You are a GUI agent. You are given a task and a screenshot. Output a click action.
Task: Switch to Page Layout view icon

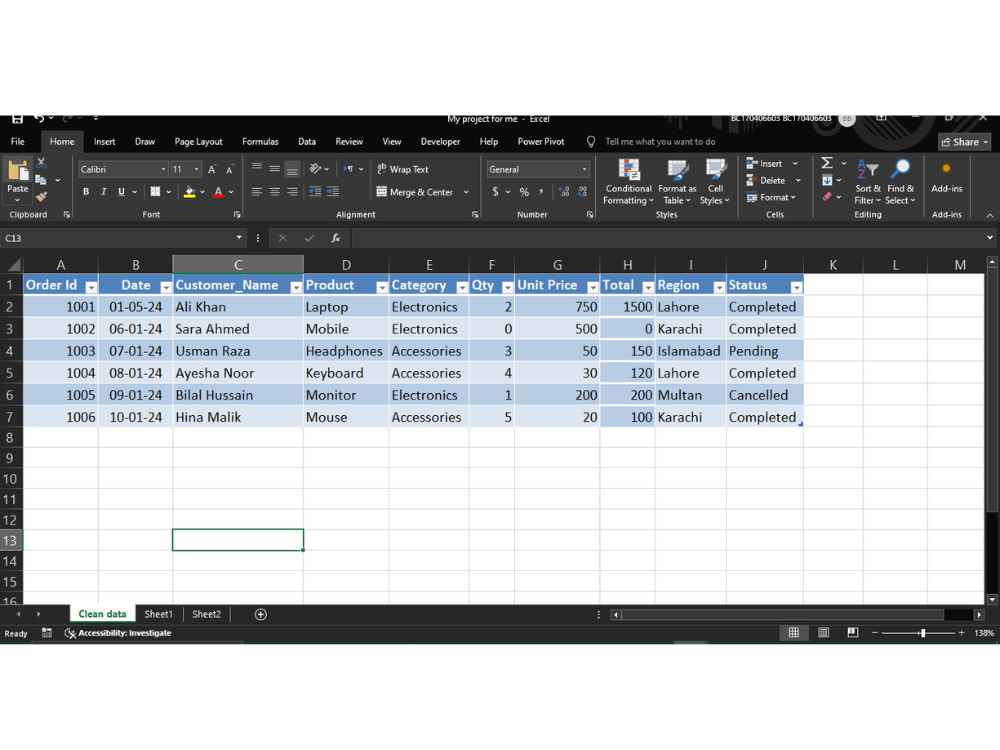point(823,633)
